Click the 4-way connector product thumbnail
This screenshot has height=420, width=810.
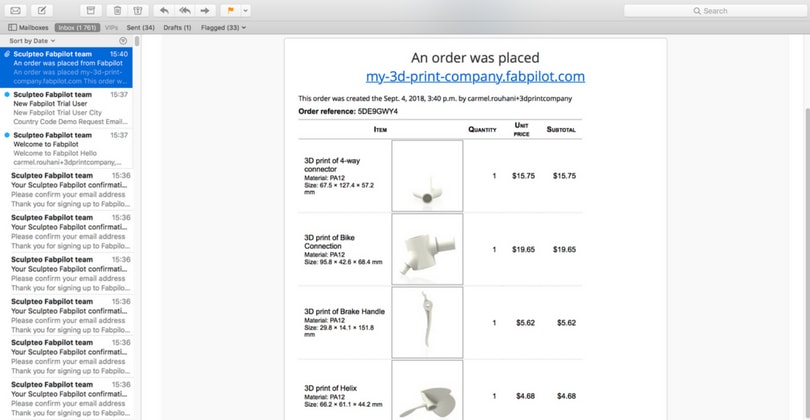click(427, 176)
